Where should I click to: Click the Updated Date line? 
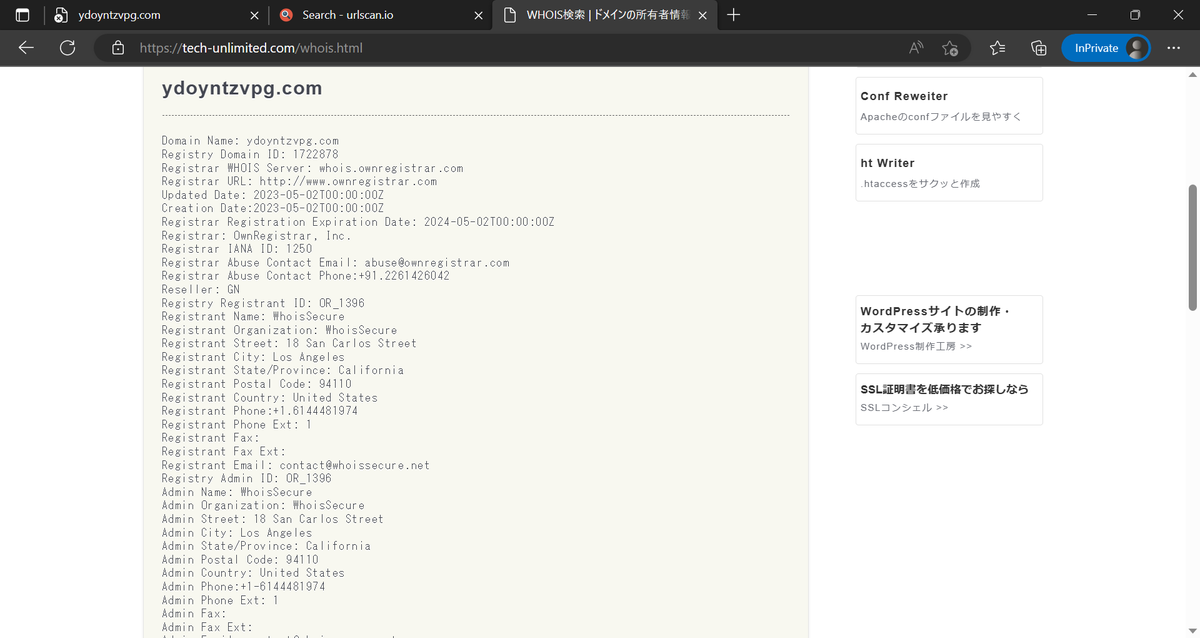(x=273, y=195)
